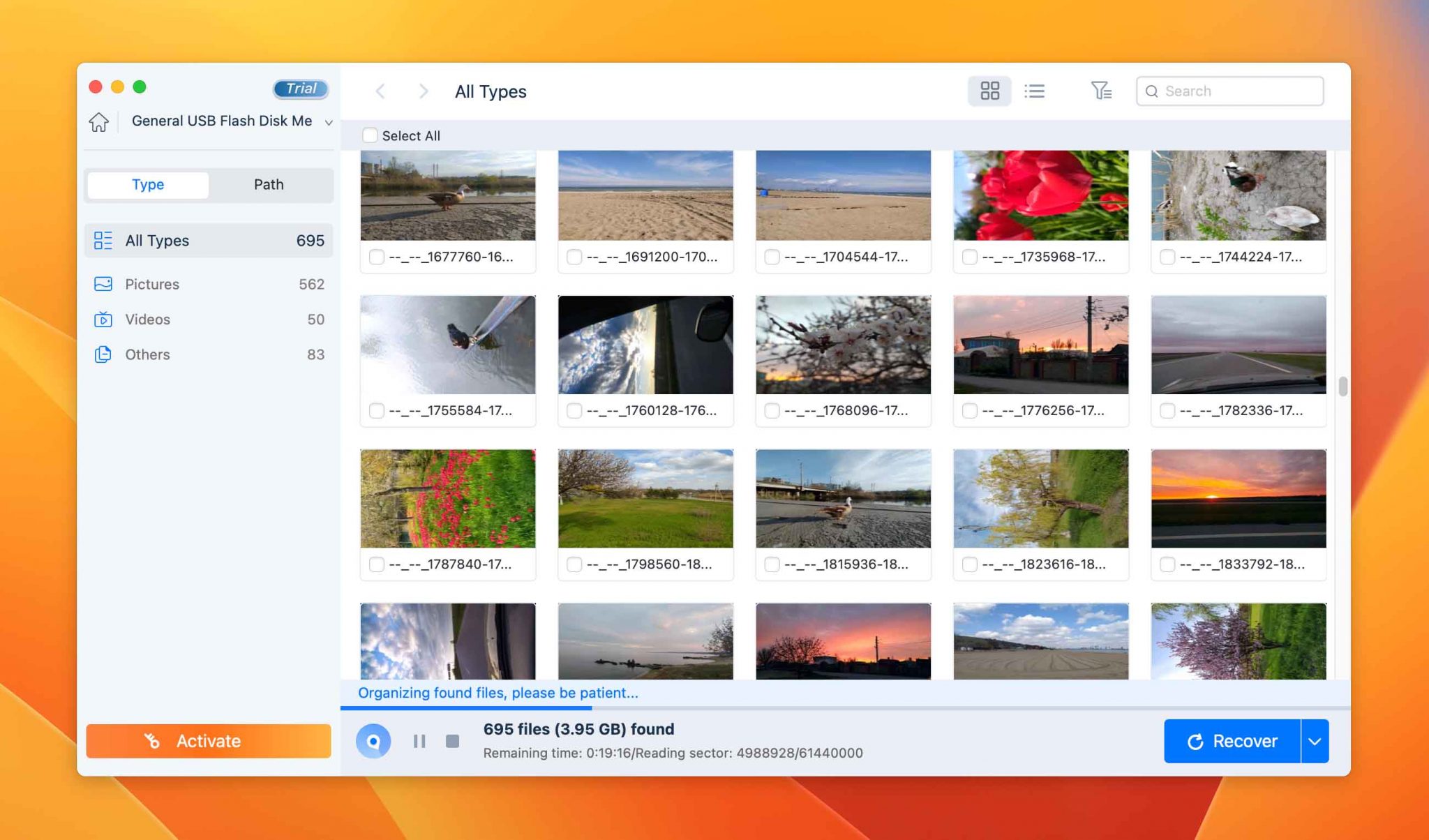Pause the scan
Image resolution: width=1429 pixels, height=840 pixels.
419,741
